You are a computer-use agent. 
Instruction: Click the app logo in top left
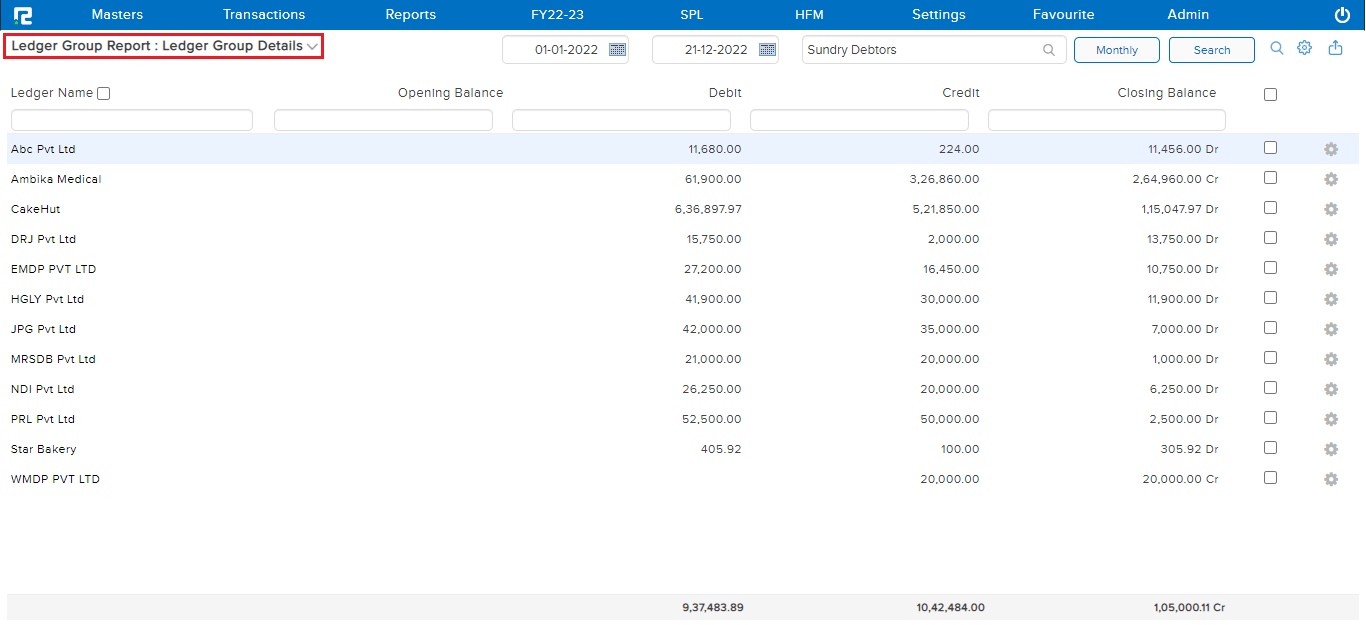21,15
